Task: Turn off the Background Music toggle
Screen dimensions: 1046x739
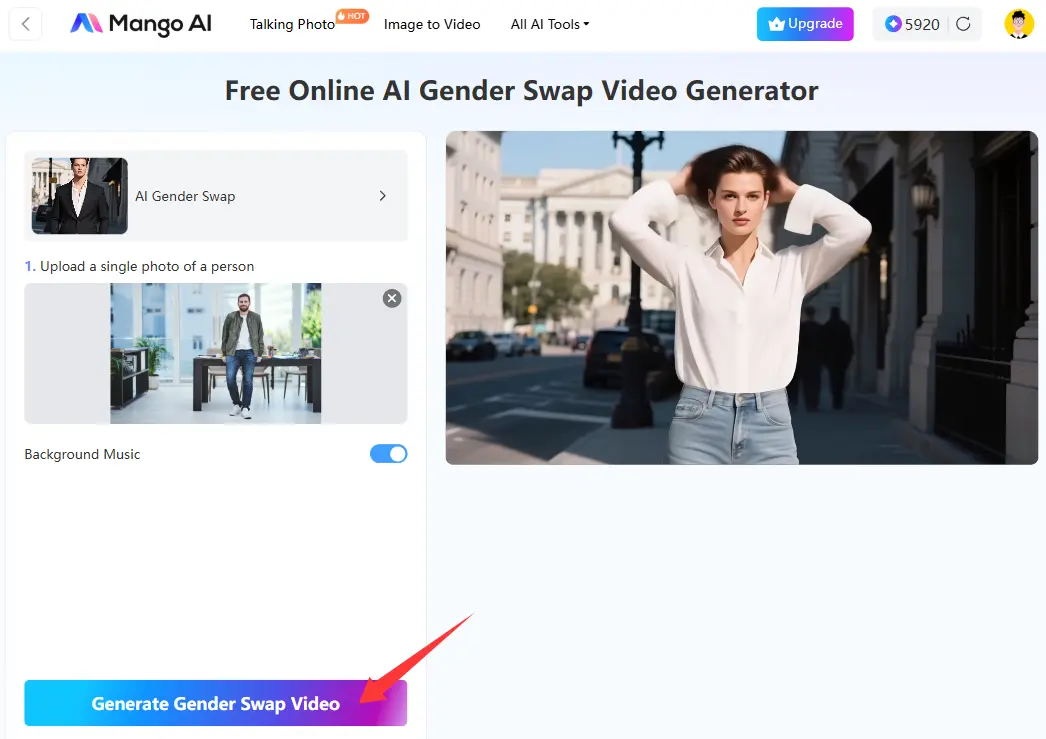Action: (x=388, y=454)
